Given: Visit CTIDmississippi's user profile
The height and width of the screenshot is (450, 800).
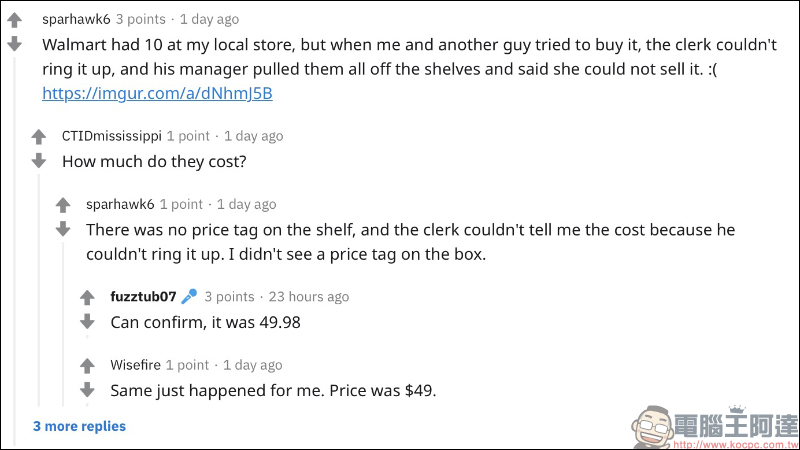Looking at the screenshot, I should tap(111, 136).
